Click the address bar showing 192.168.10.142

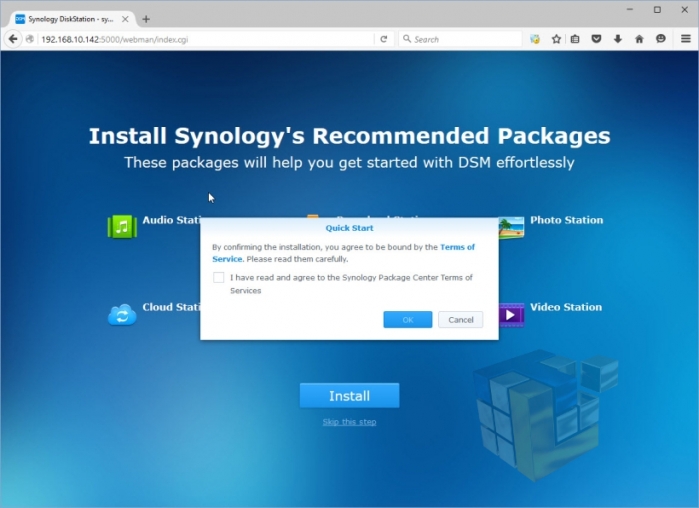point(205,39)
